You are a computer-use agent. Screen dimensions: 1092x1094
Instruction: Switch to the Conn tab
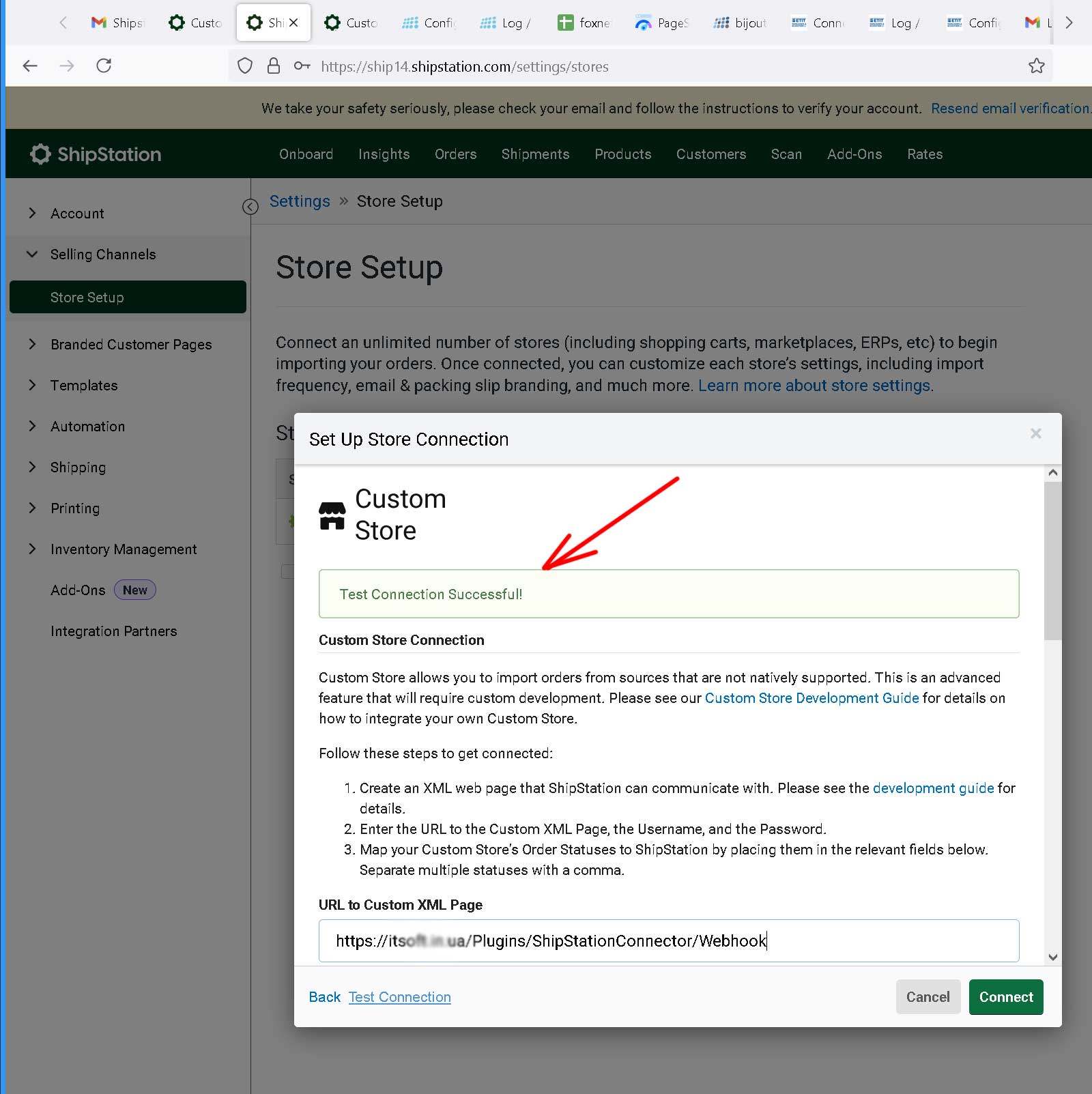[818, 23]
